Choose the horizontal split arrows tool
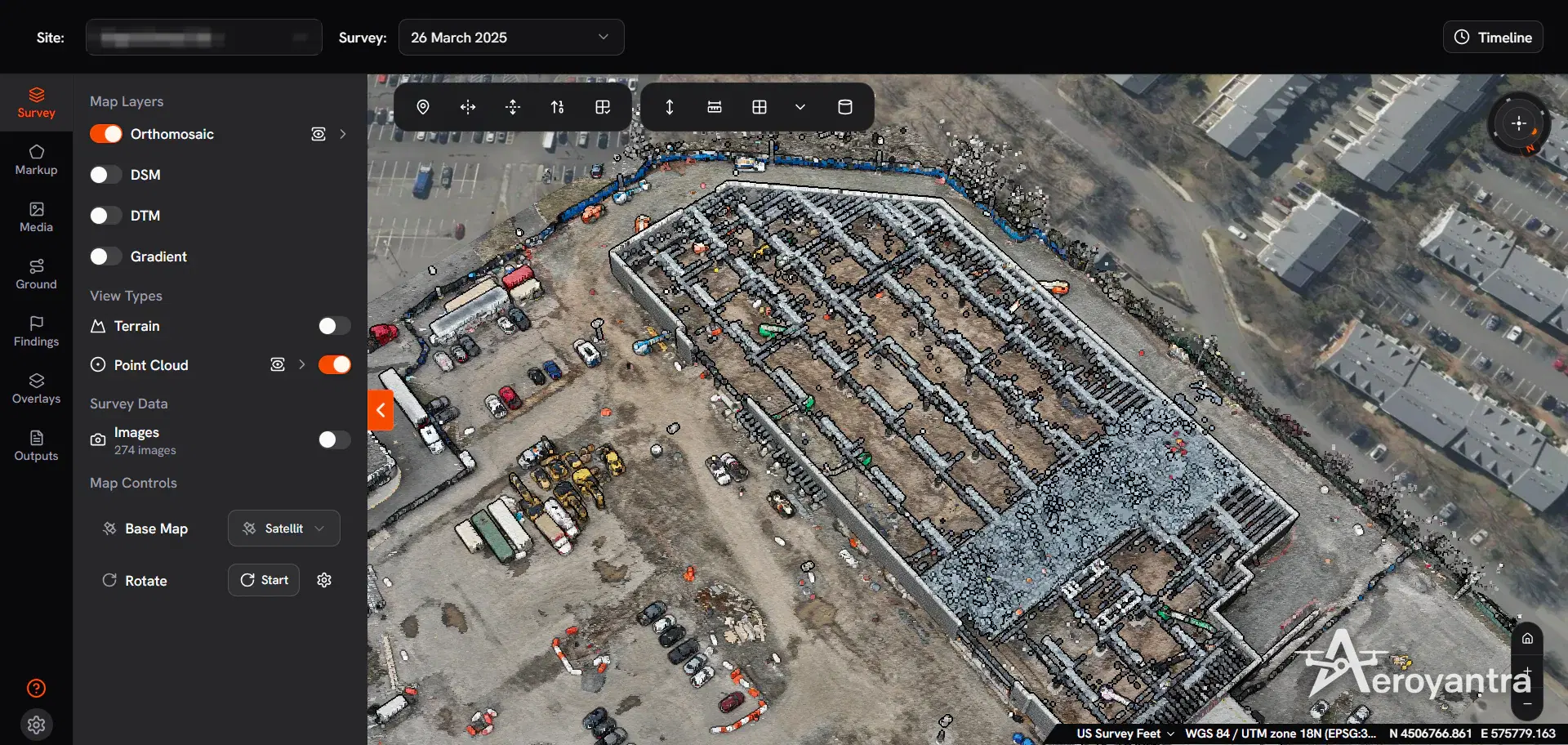 [x=468, y=107]
